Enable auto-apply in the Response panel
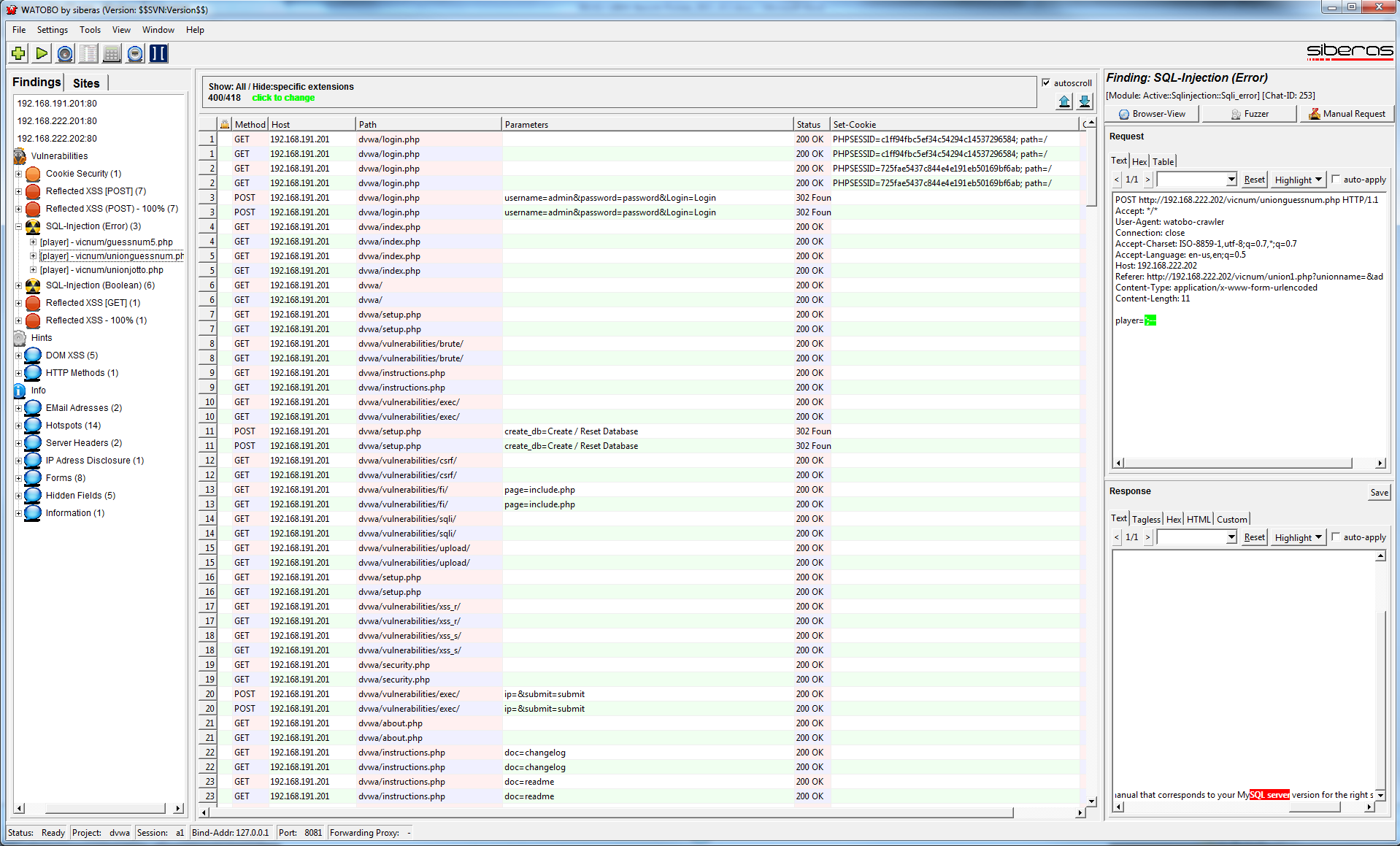Viewport: 1400px width, 846px height. (x=1336, y=537)
